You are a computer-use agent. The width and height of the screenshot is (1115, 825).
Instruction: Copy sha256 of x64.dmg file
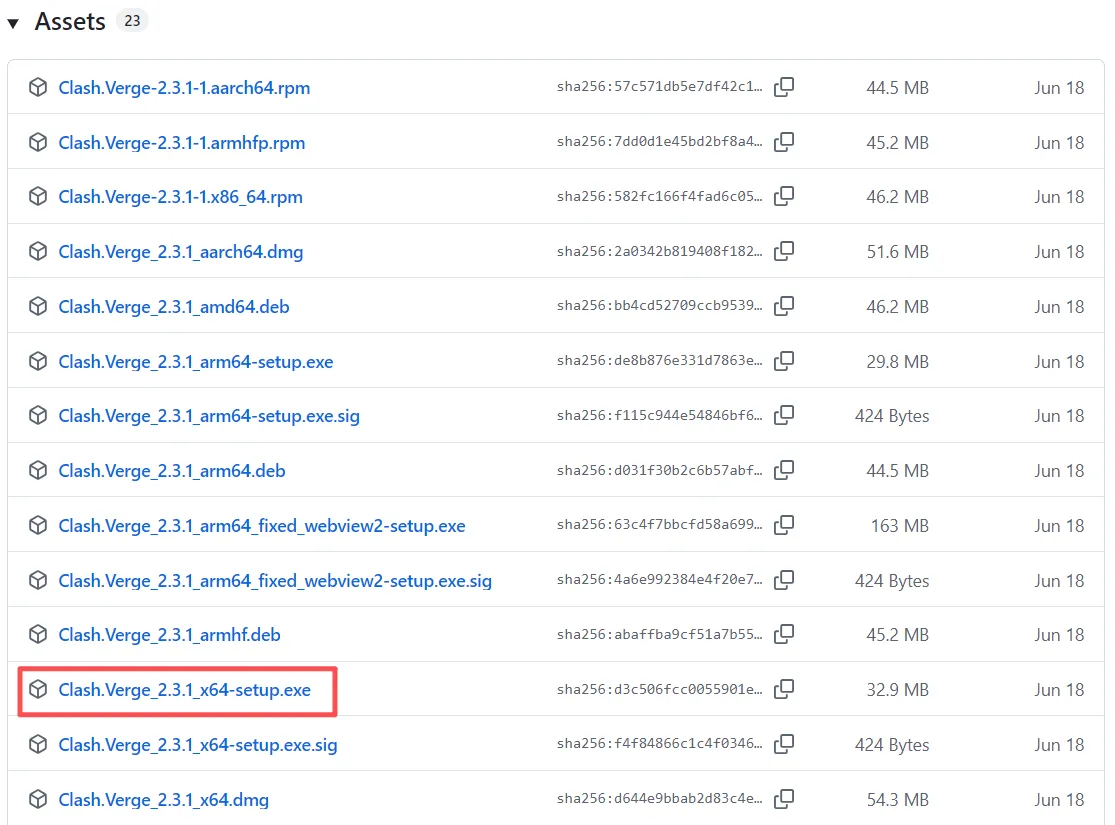click(x=785, y=799)
